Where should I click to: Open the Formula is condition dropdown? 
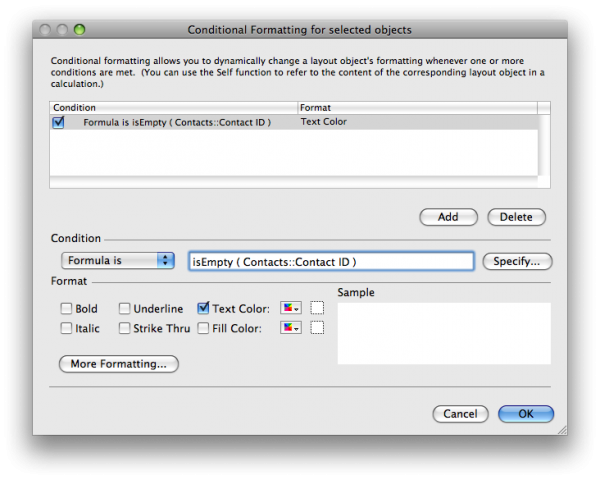[118, 261]
